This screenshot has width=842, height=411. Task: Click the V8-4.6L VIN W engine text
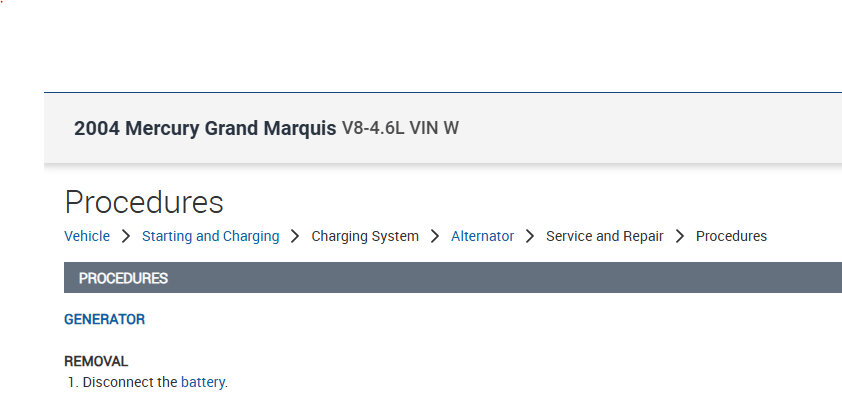(400, 129)
